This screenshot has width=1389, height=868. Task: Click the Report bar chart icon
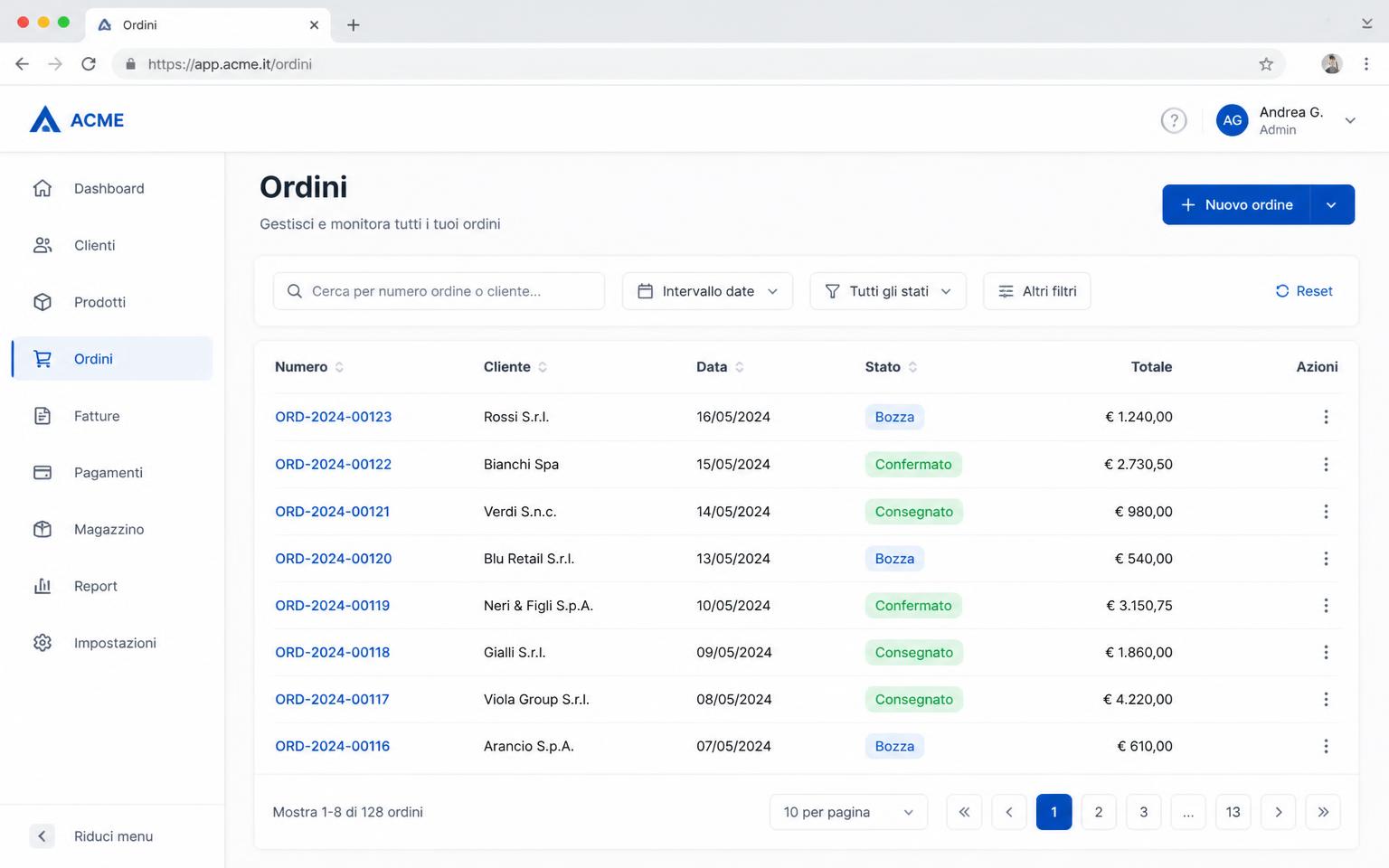point(43,586)
